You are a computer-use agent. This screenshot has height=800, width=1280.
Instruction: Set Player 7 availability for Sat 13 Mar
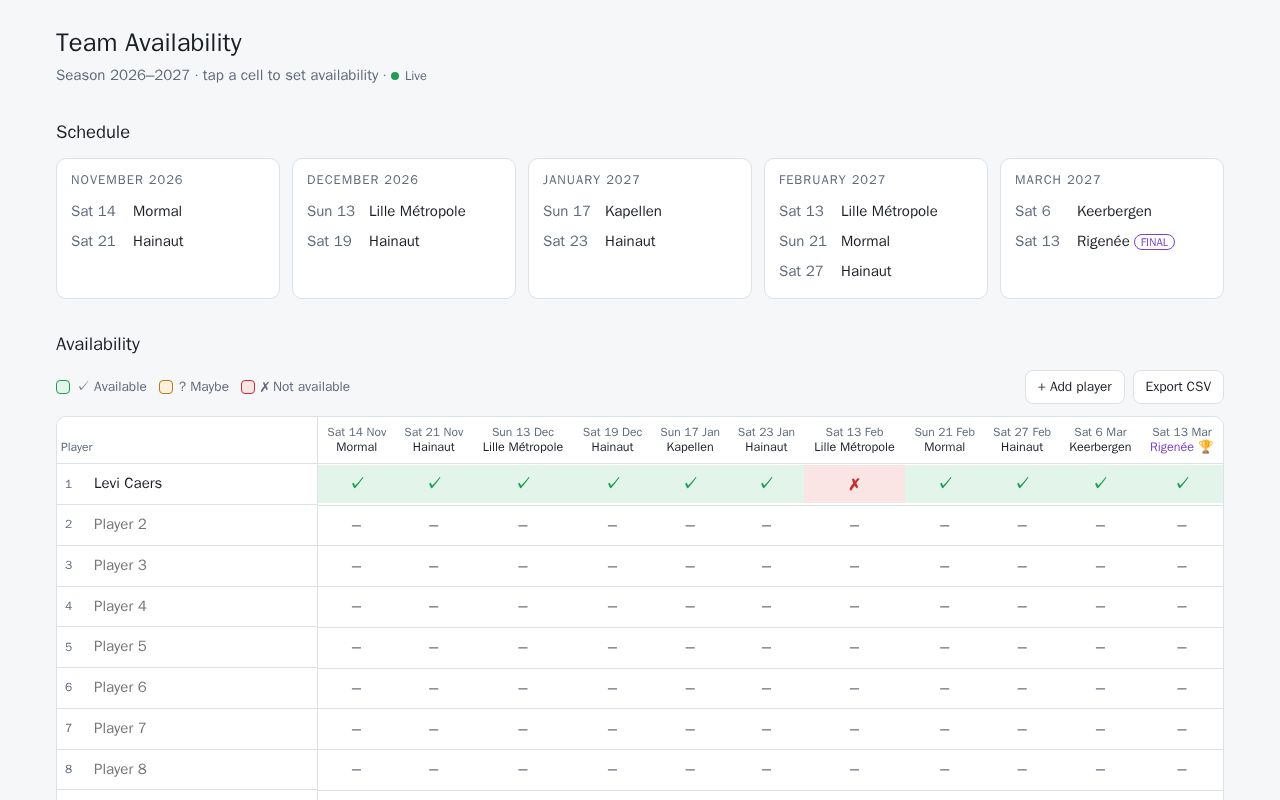[x=1182, y=730]
